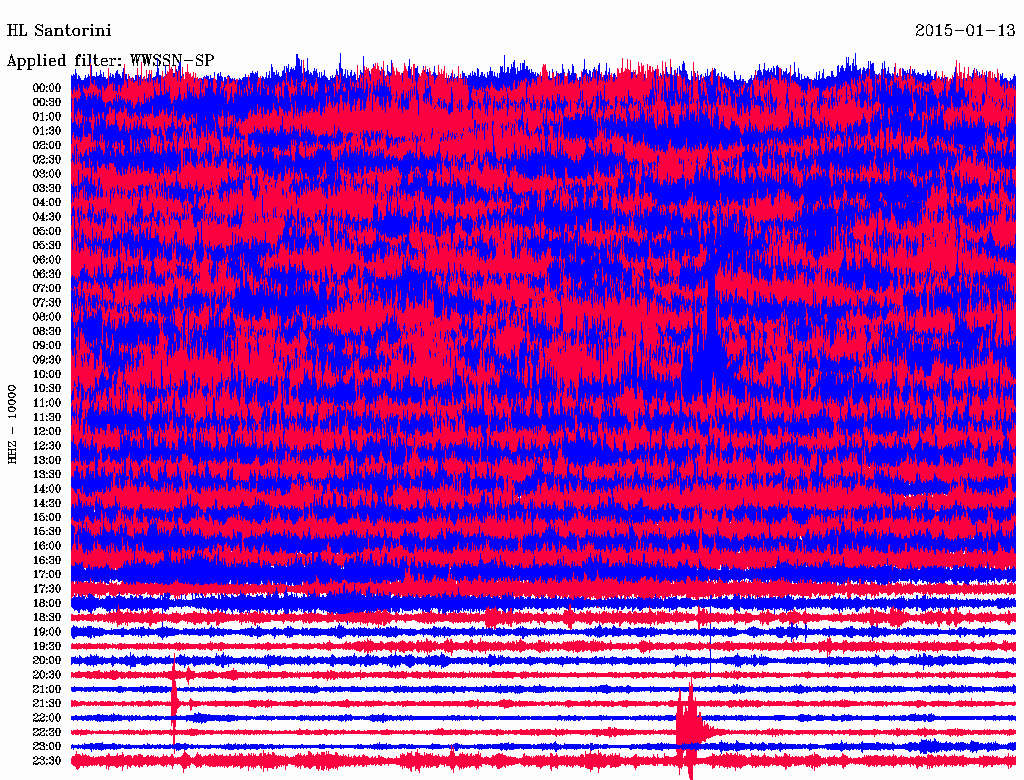Screen dimensions: 1024x780
Task: Select the 15:00 time label
Action: coord(47,517)
